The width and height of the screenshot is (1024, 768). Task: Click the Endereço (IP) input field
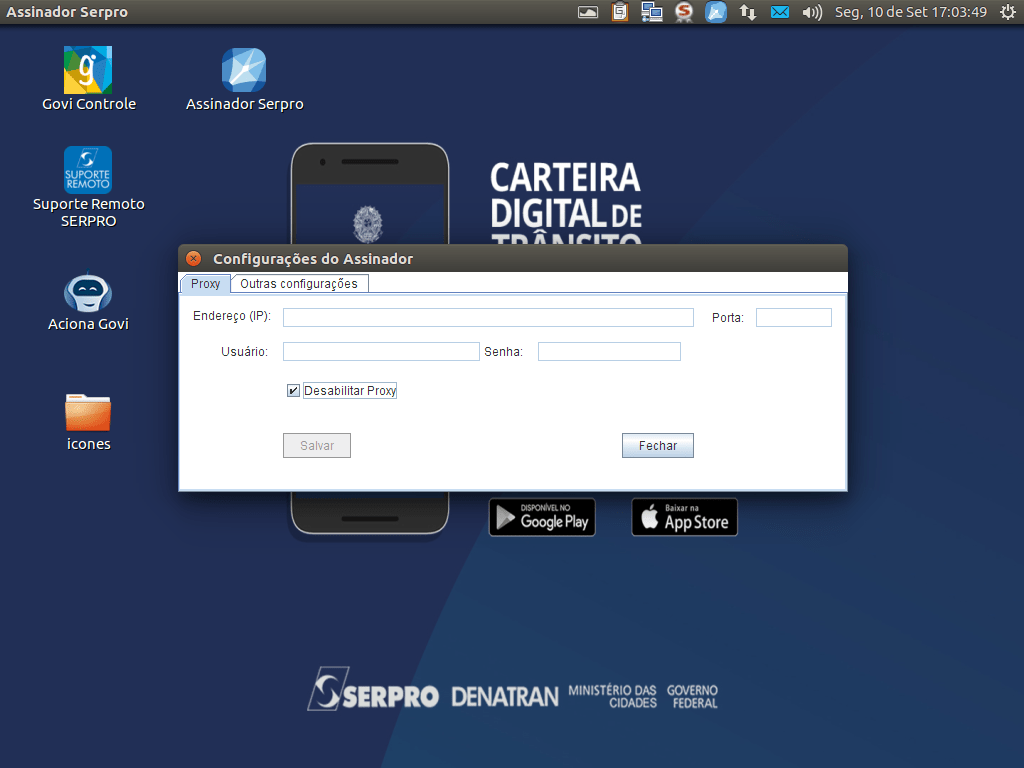[x=488, y=318]
